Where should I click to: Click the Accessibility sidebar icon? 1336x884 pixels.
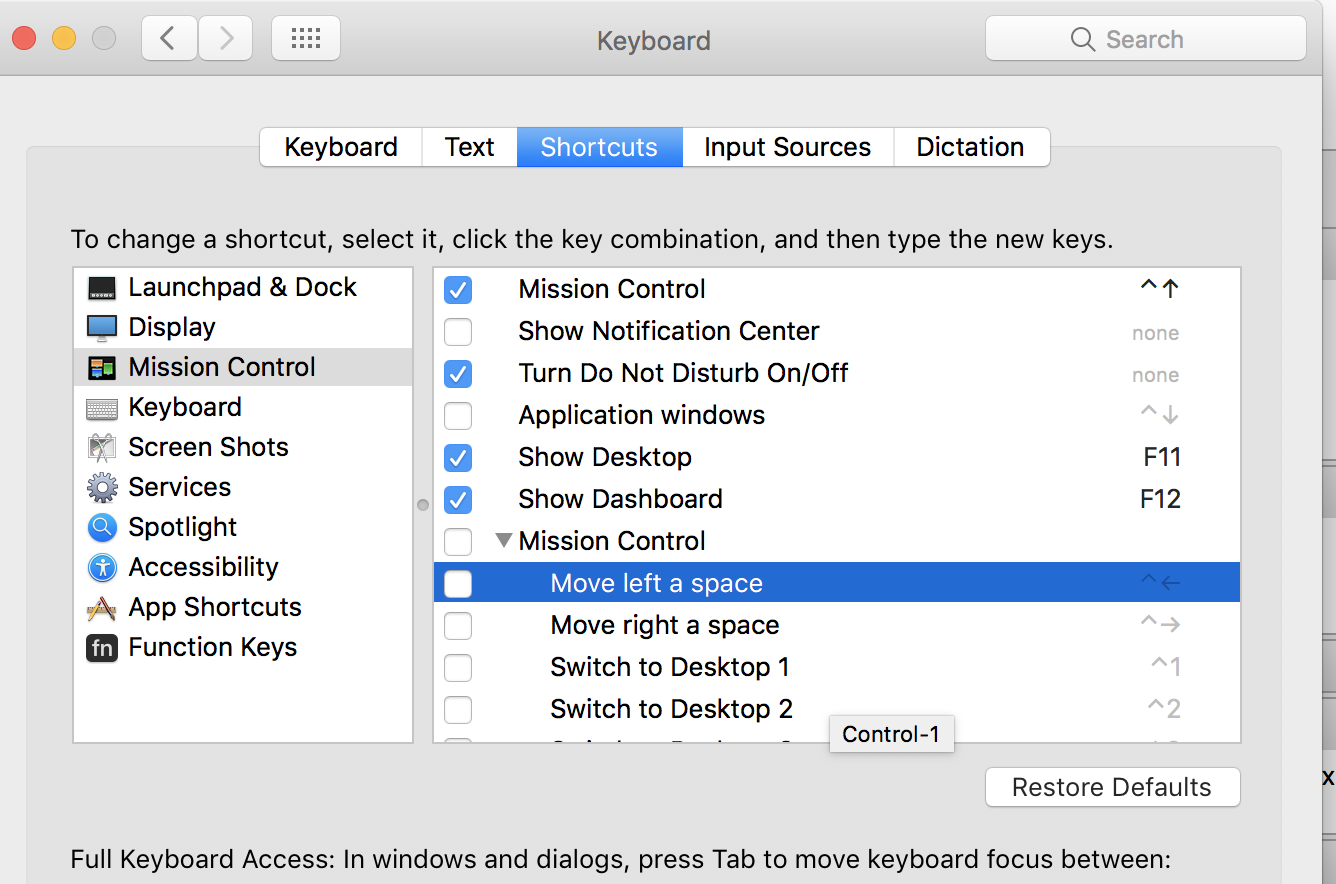[103, 567]
